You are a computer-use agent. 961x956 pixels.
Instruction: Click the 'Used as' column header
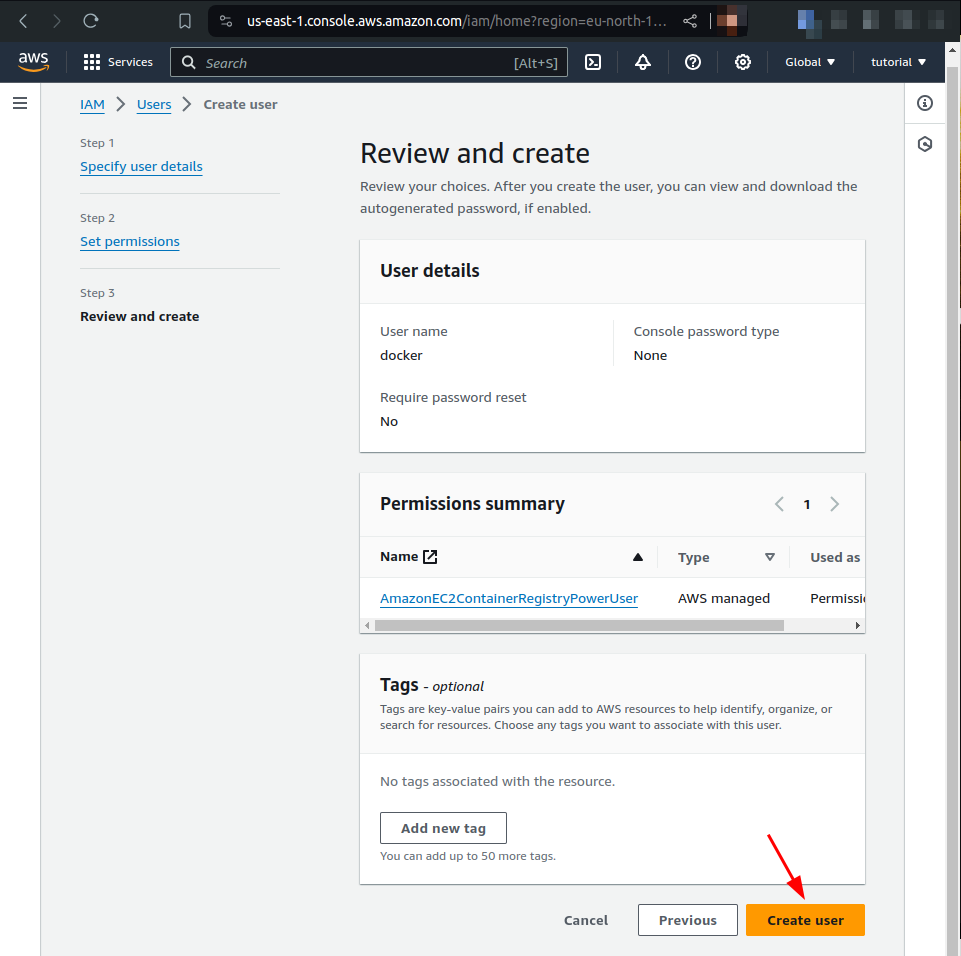pyautogui.click(x=835, y=557)
